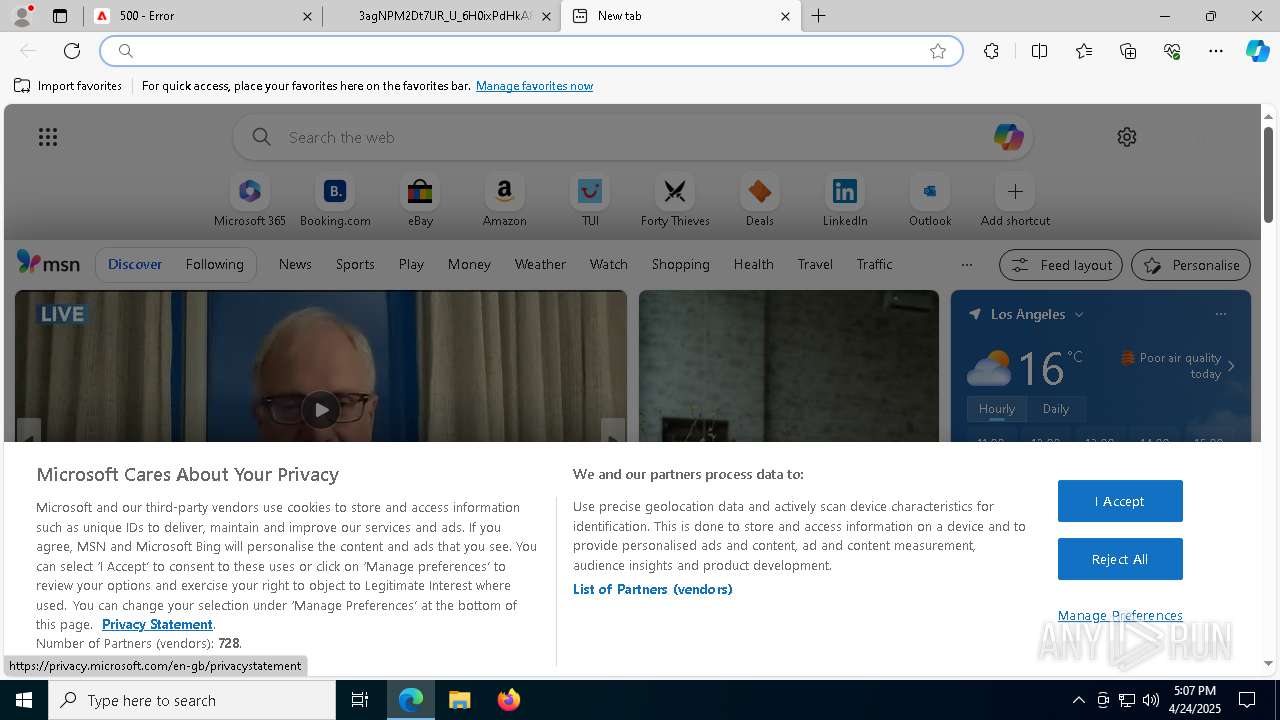Image resolution: width=1280 pixels, height=720 pixels.
Task: Refresh the current page
Action: (x=72, y=51)
